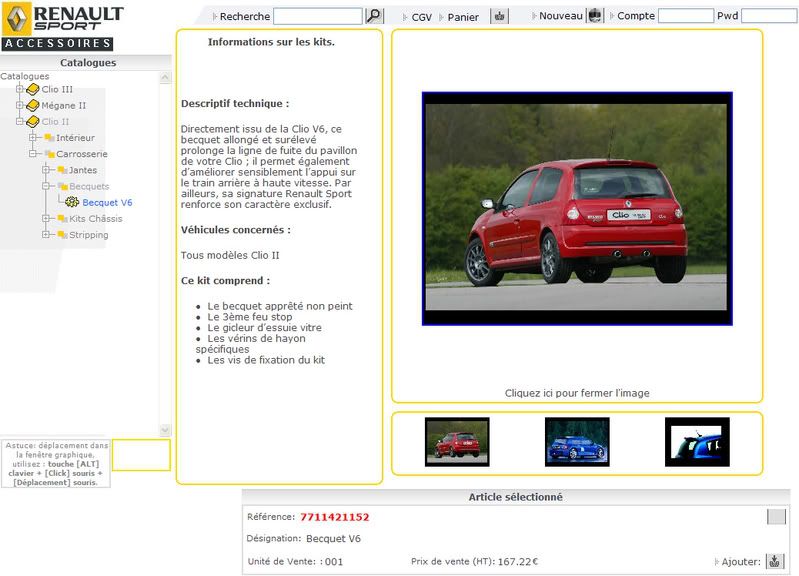Screen dimensions: 799x576
Task: Click the reference number 7711421152
Action: click(334, 517)
